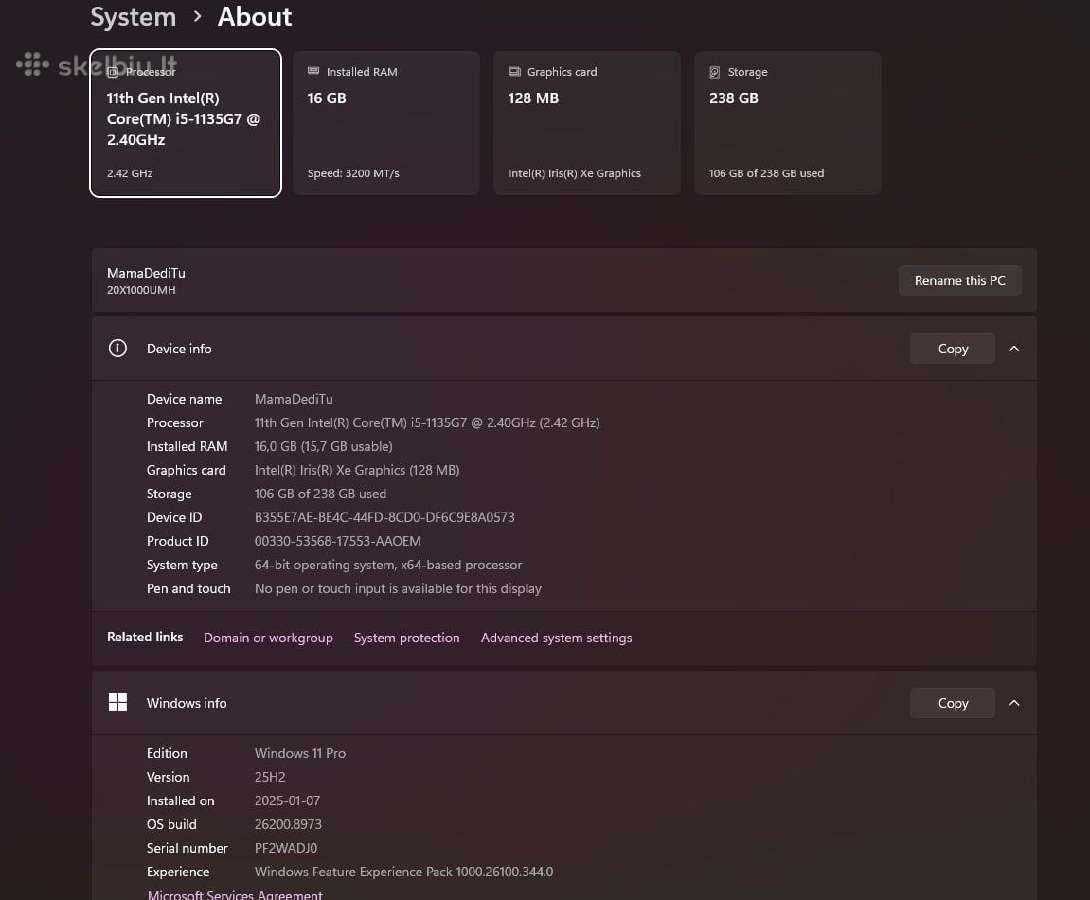Click the model number 20X1000UMH
The image size is (1090, 900).
(x=141, y=290)
